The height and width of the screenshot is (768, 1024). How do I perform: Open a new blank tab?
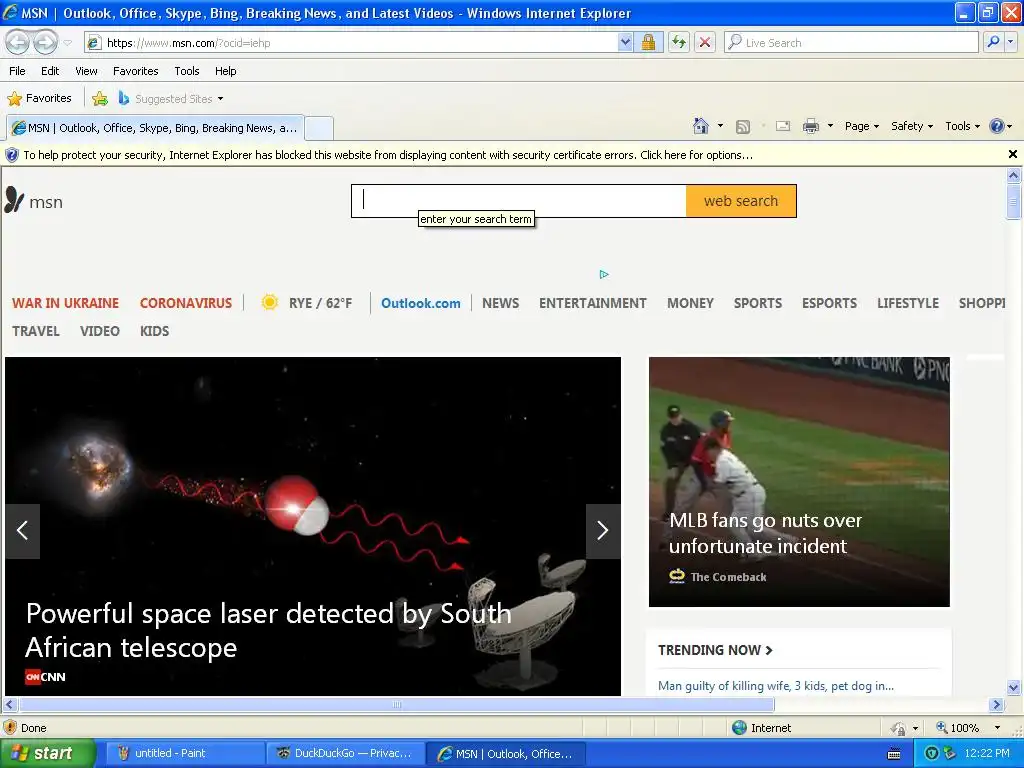pos(319,128)
